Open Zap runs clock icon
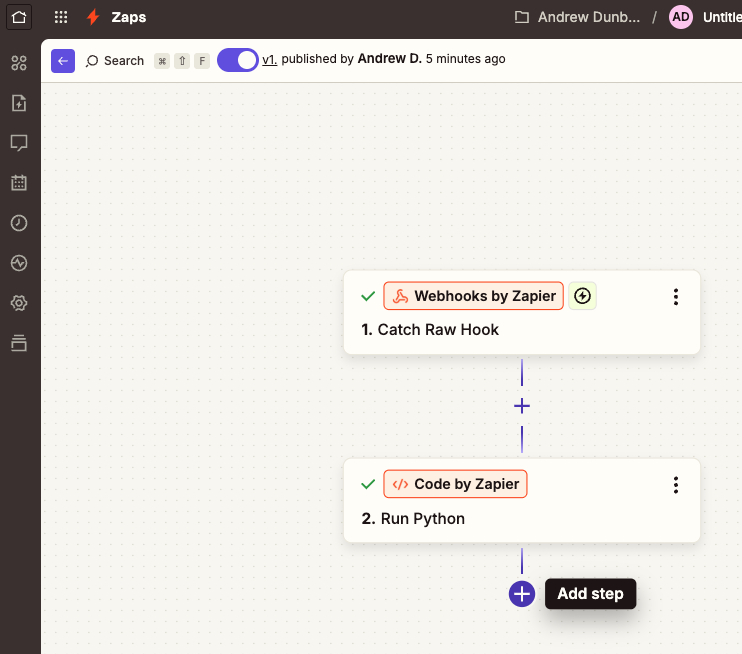Image resolution: width=742 pixels, height=654 pixels. click(x=19, y=223)
